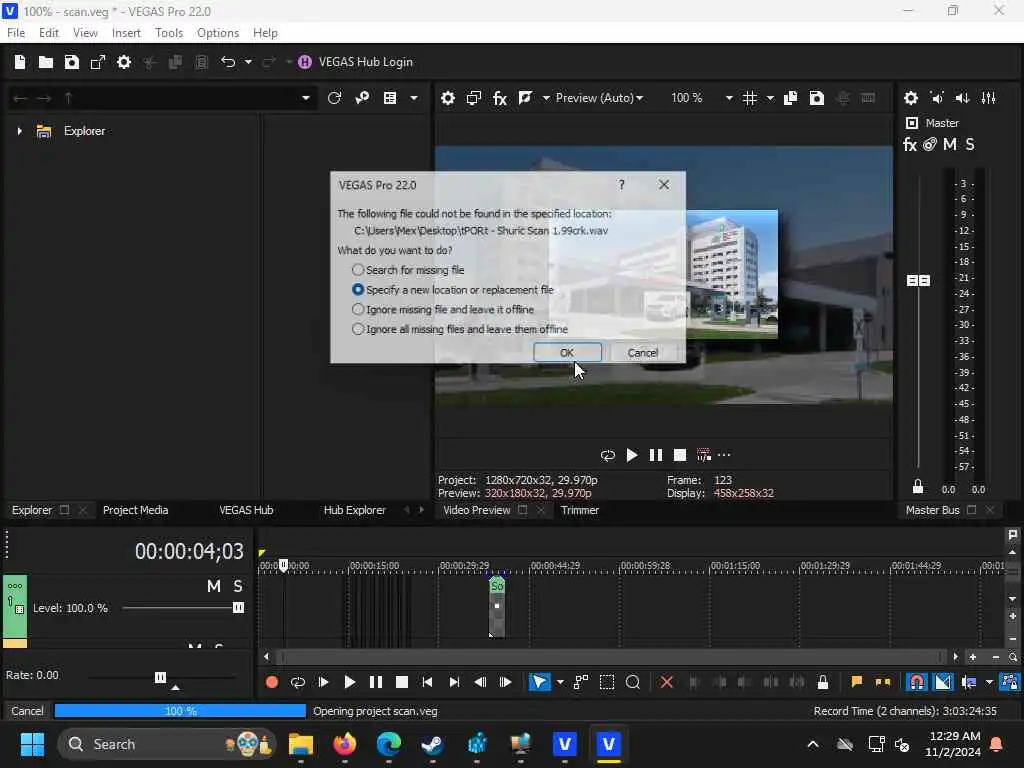Toggle loop playback in video preview
The image size is (1024, 768).
pos(608,455)
